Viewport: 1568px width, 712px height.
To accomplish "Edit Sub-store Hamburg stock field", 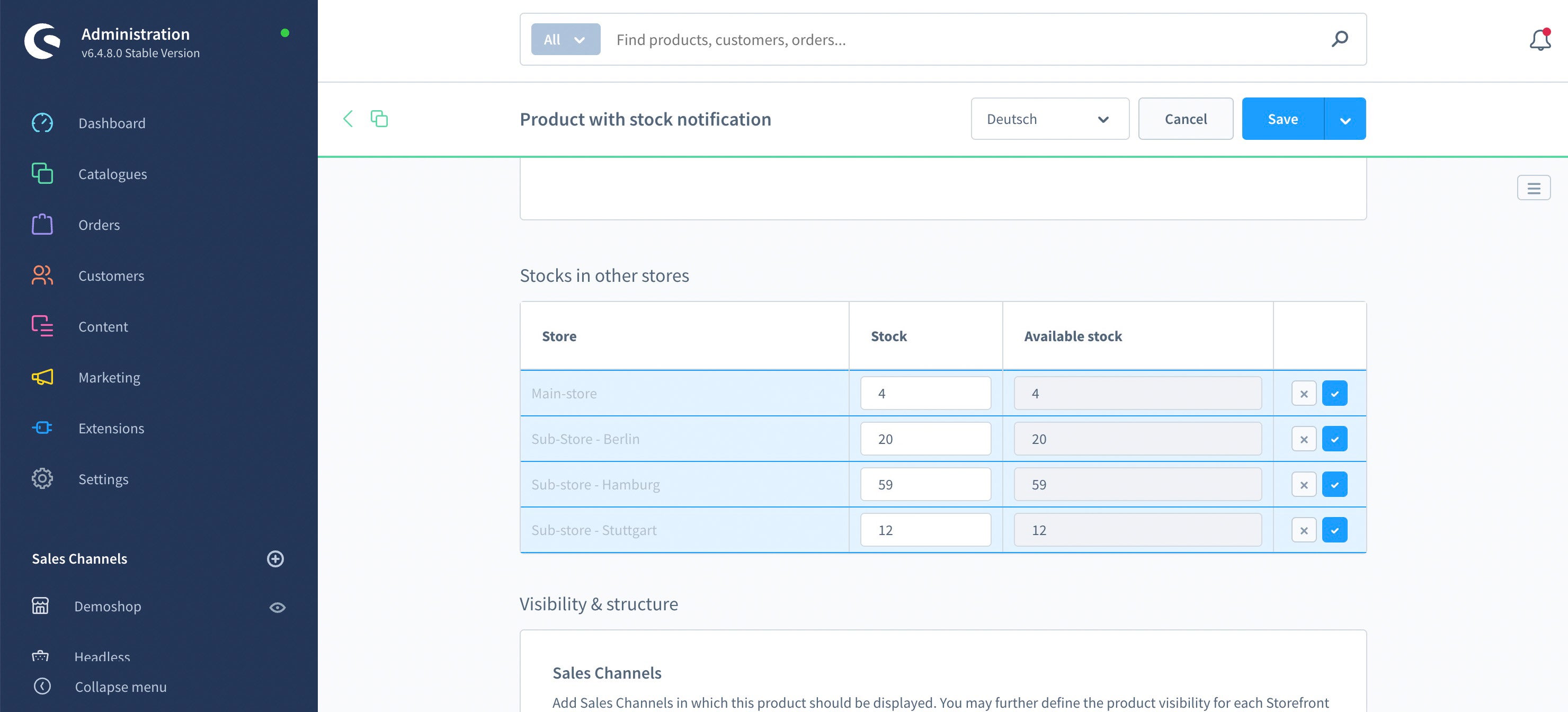I will point(925,484).
